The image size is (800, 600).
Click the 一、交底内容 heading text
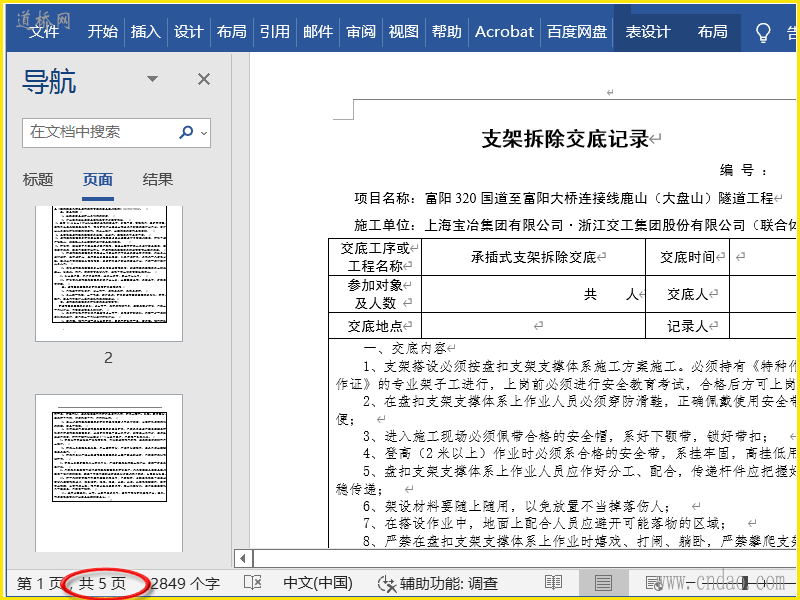tap(405, 348)
